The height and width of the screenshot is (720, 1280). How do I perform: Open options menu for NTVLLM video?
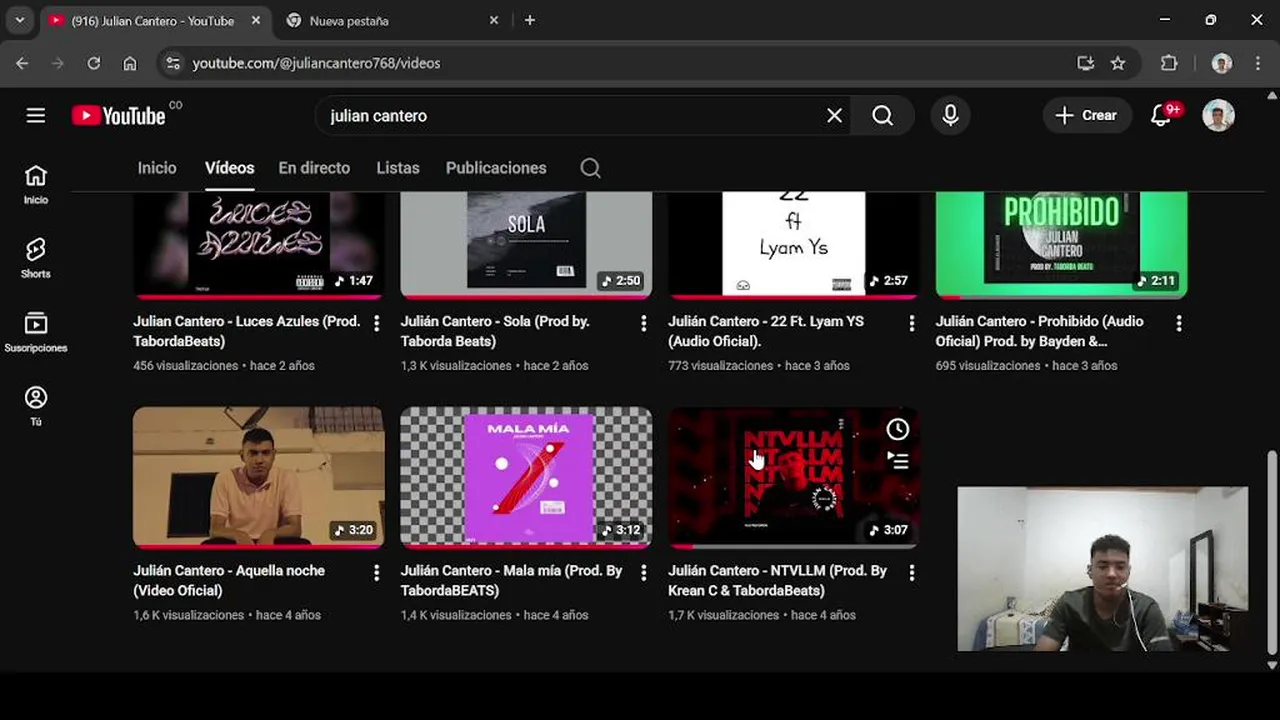911,573
